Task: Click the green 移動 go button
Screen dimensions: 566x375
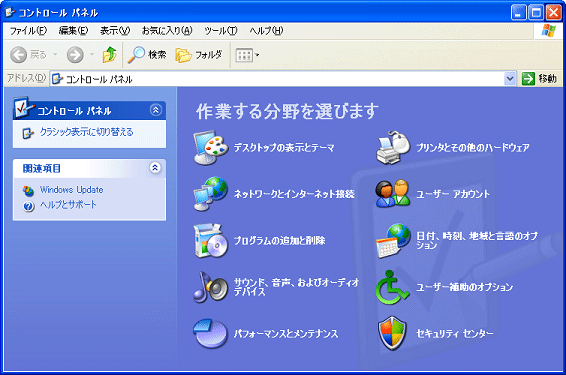Action: coord(539,79)
